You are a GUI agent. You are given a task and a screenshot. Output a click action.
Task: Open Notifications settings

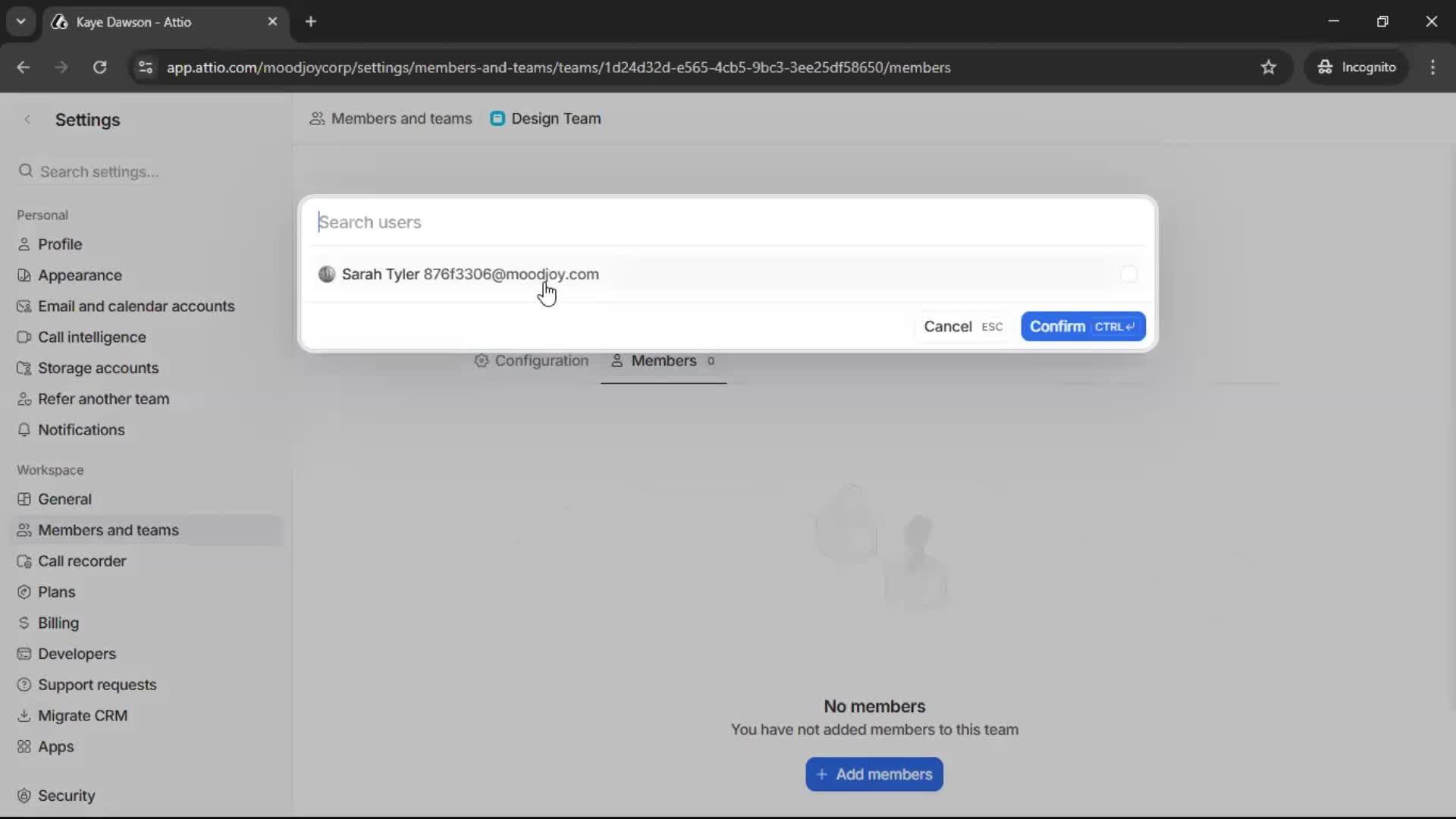tap(81, 429)
